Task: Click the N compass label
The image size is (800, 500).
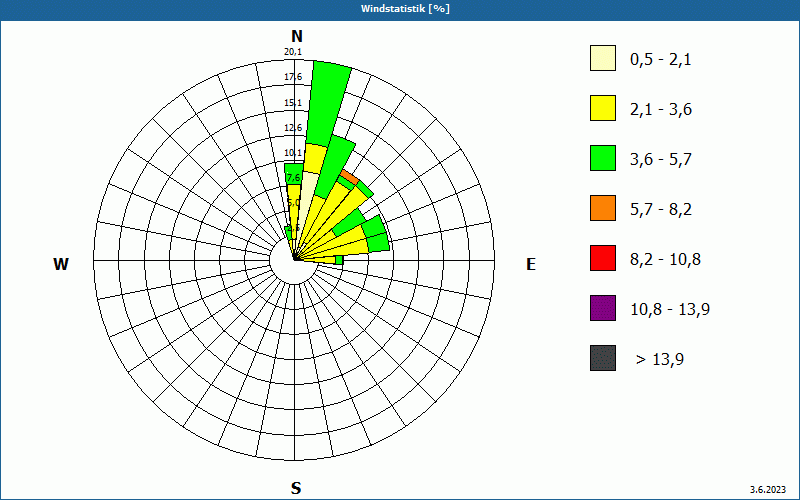Action: (x=296, y=36)
